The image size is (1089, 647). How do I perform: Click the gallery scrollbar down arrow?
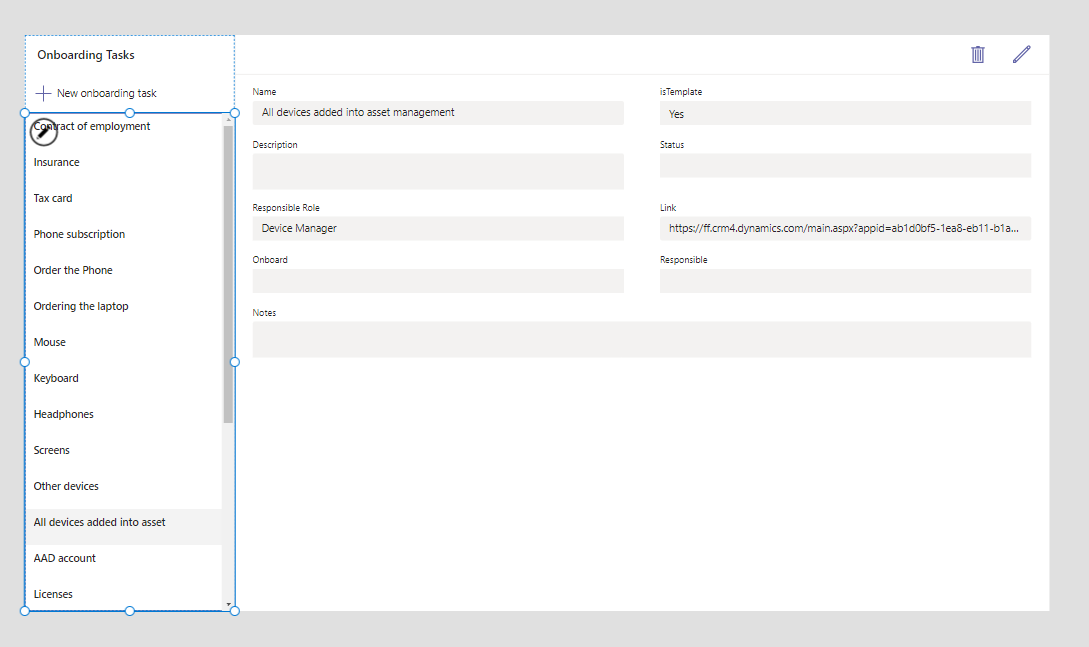(229, 605)
